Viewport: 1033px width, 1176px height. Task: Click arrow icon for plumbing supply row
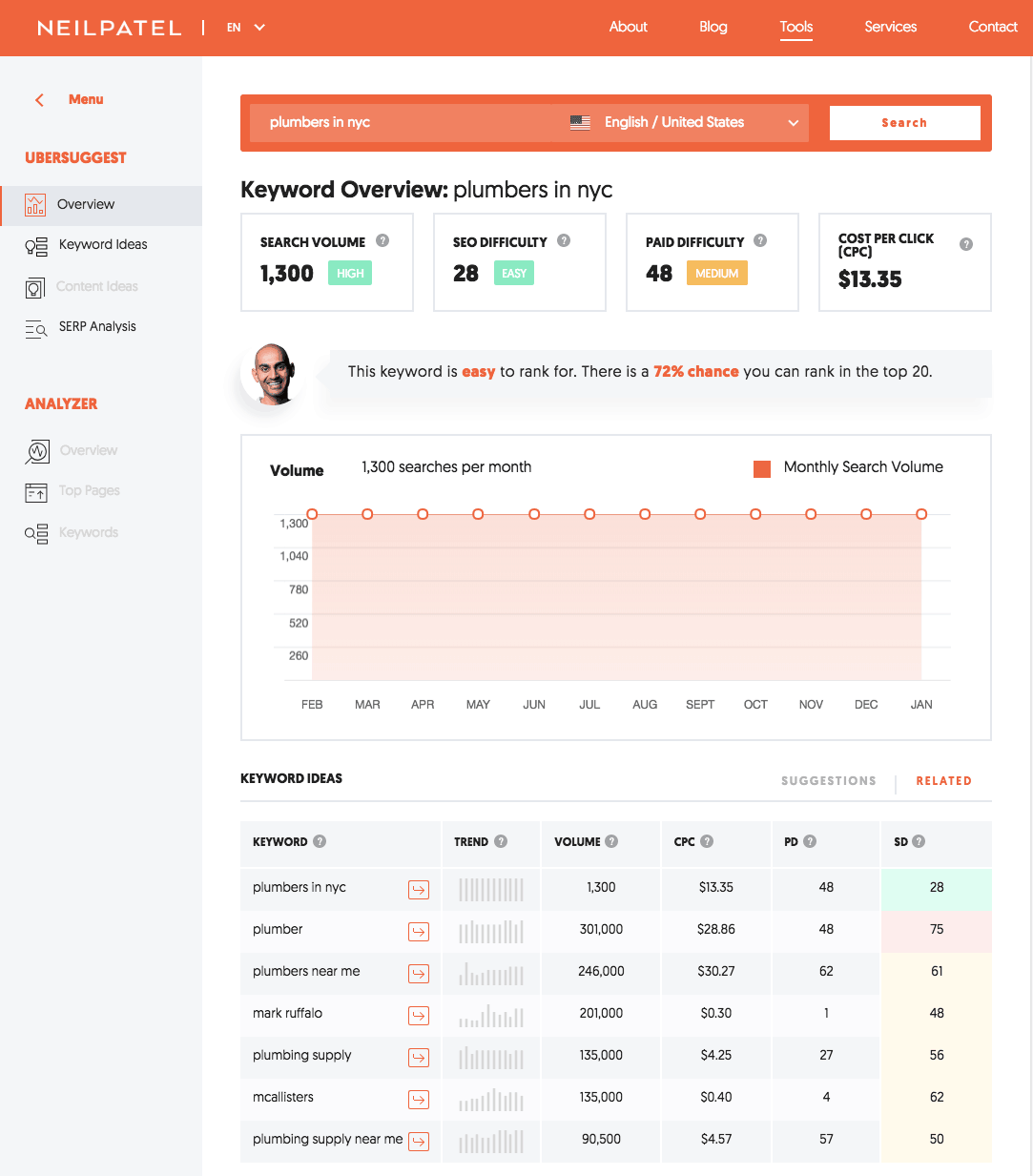tap(419, 1058)
